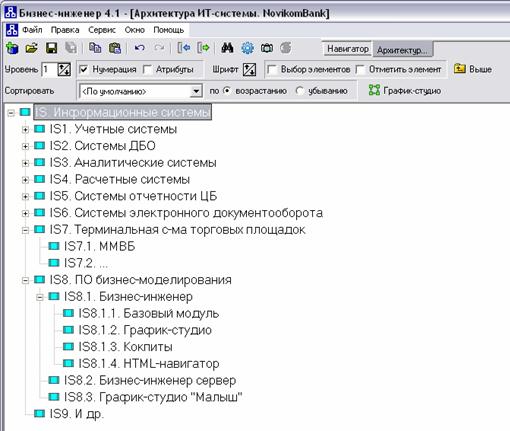Open the Файл menu
The width and height of the screenshot is (510, 431).
click(32, 30)
